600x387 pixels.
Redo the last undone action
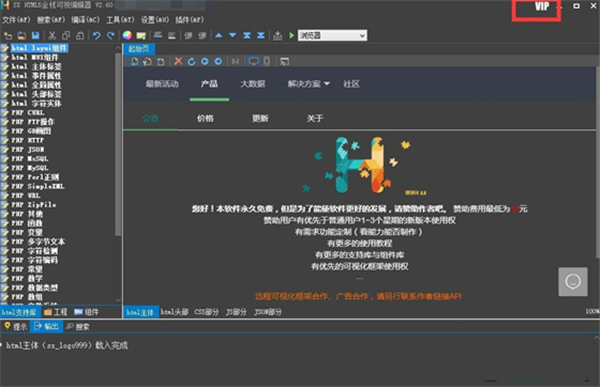tap(111, 36)
